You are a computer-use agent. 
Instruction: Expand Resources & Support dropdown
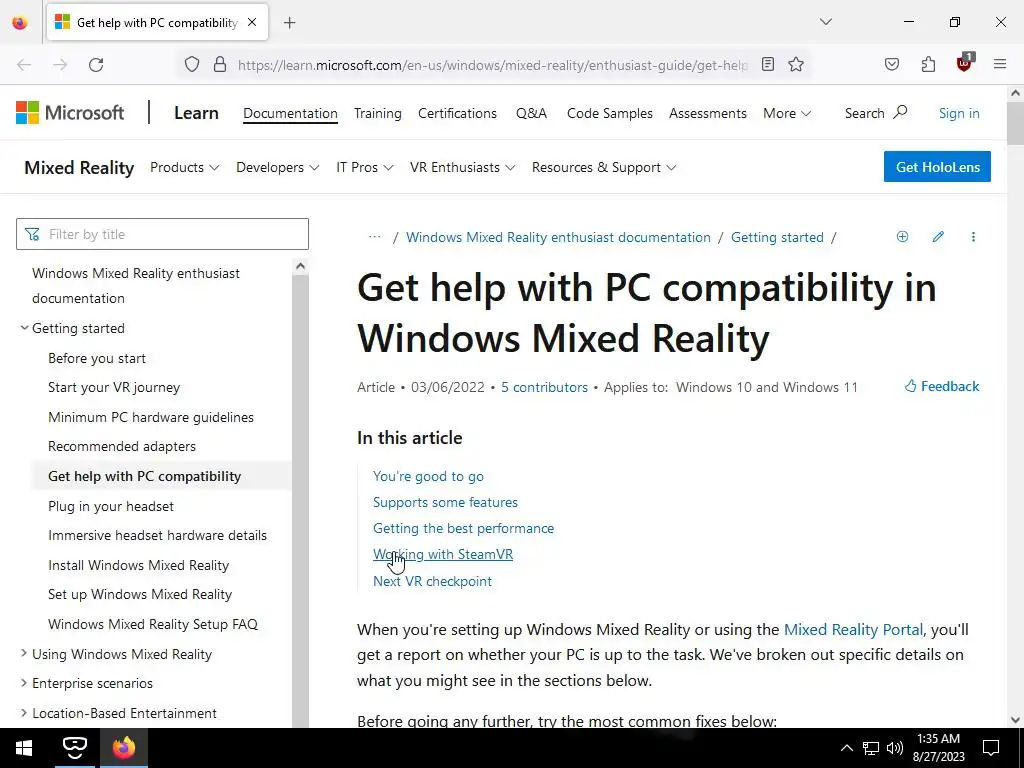click(x=603, y=167)
